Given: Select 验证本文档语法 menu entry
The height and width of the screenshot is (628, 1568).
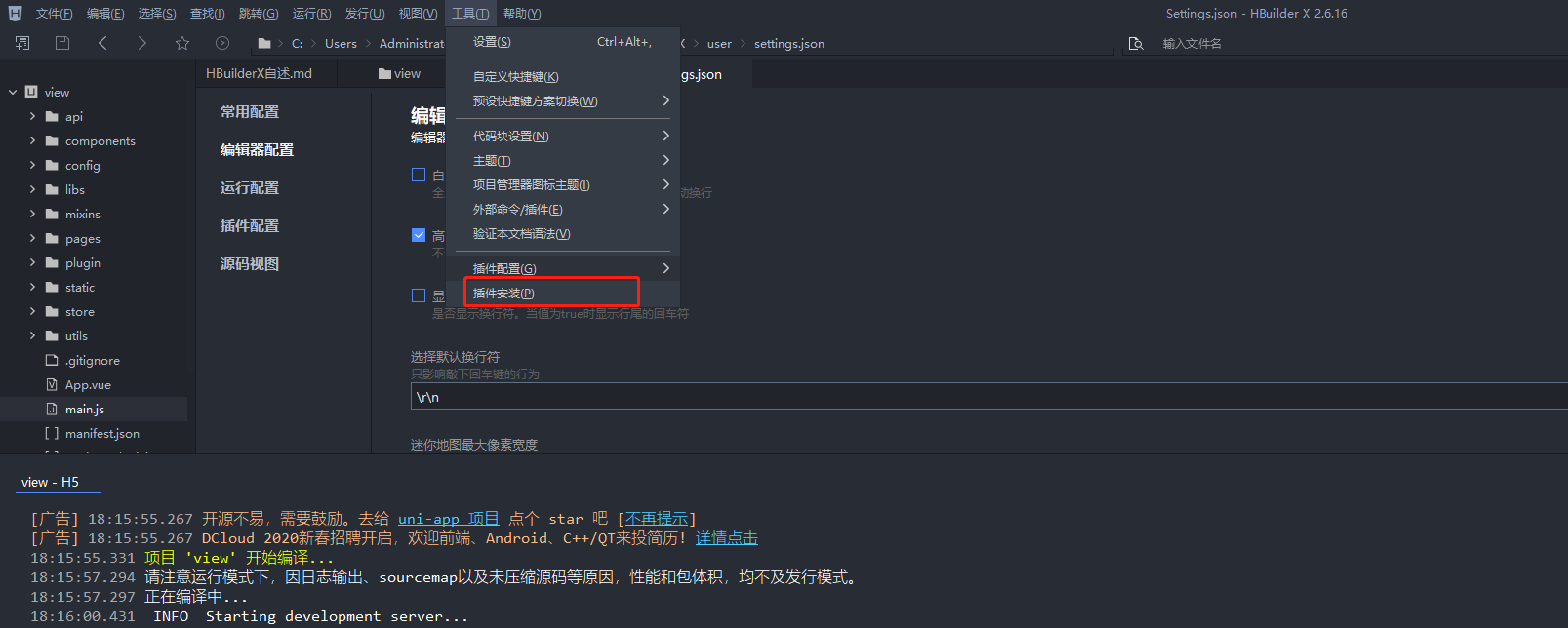Looking at the screenshot, I should point(563,234).
